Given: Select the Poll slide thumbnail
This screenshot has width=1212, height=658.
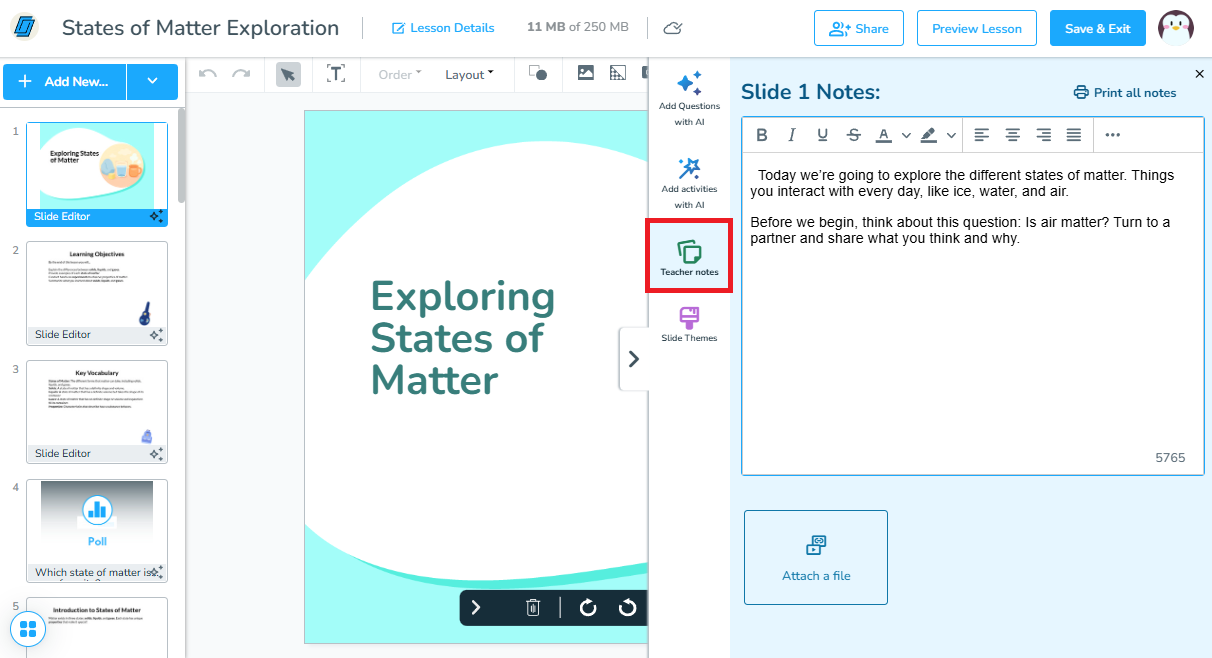Looking at the screenshot, I should pos(97,530).
